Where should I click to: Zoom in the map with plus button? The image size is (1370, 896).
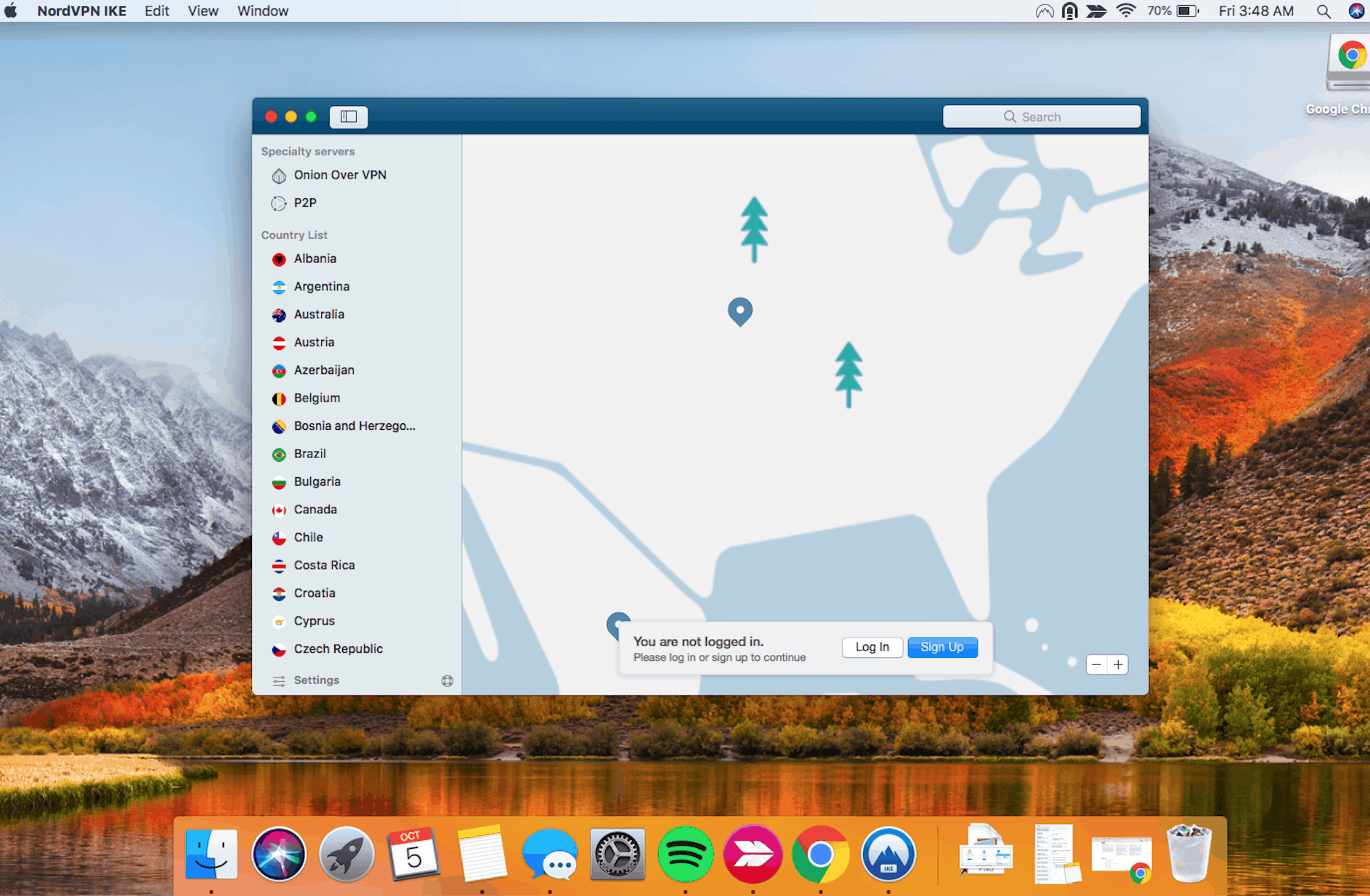coord(1118,664)
